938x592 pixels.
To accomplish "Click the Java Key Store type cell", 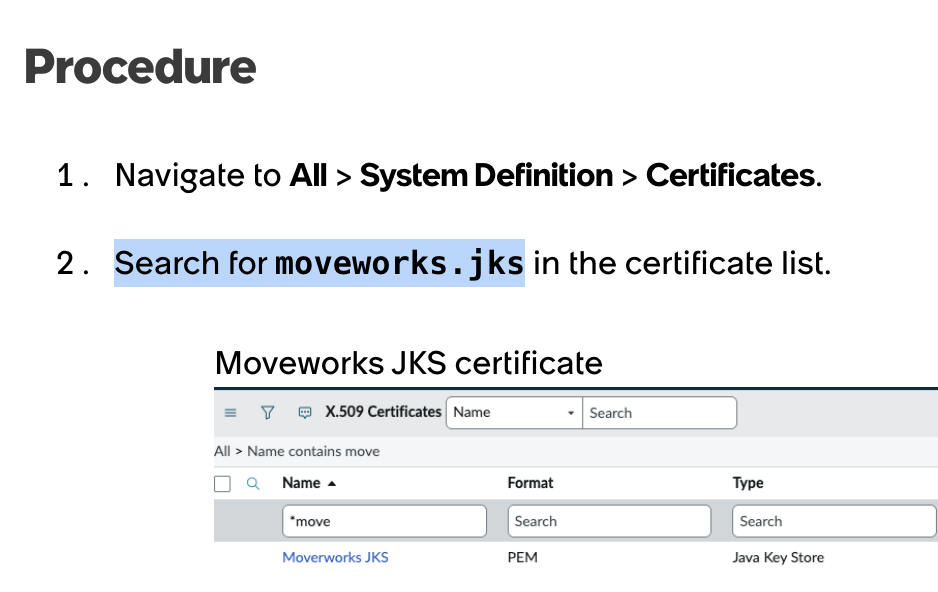I will (x=778, y=557).
